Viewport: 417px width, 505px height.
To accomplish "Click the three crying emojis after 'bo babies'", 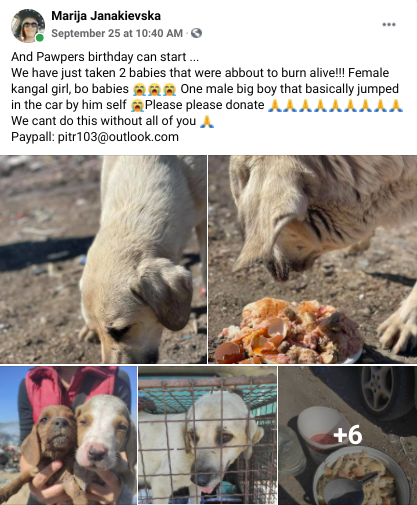I will (x=154, y=89).
